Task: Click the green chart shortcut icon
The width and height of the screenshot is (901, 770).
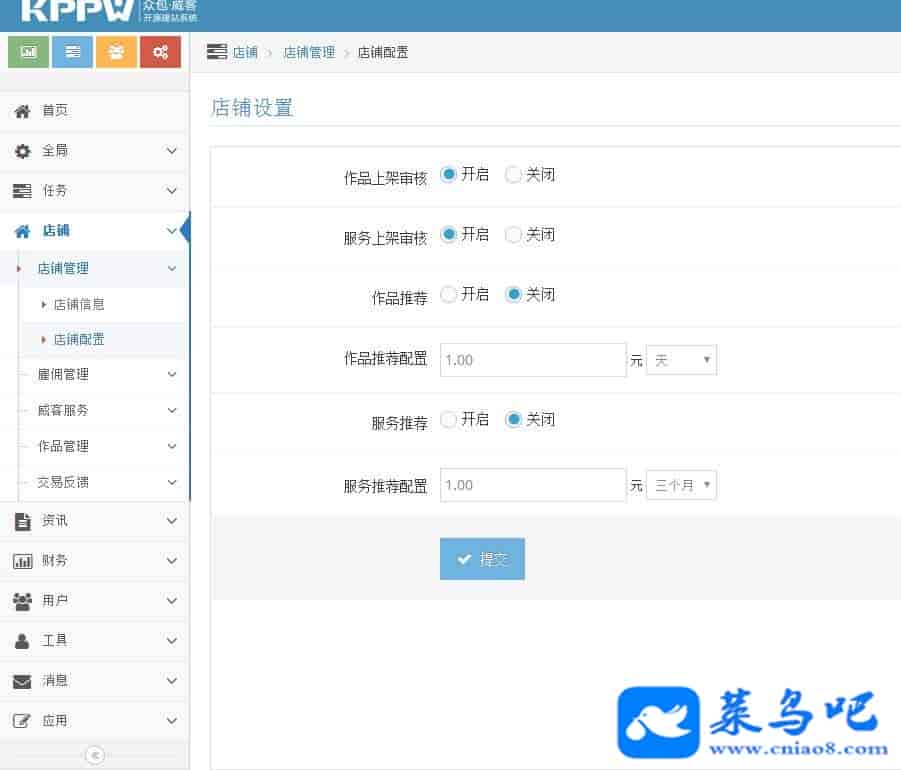Action: click(28, 52)
